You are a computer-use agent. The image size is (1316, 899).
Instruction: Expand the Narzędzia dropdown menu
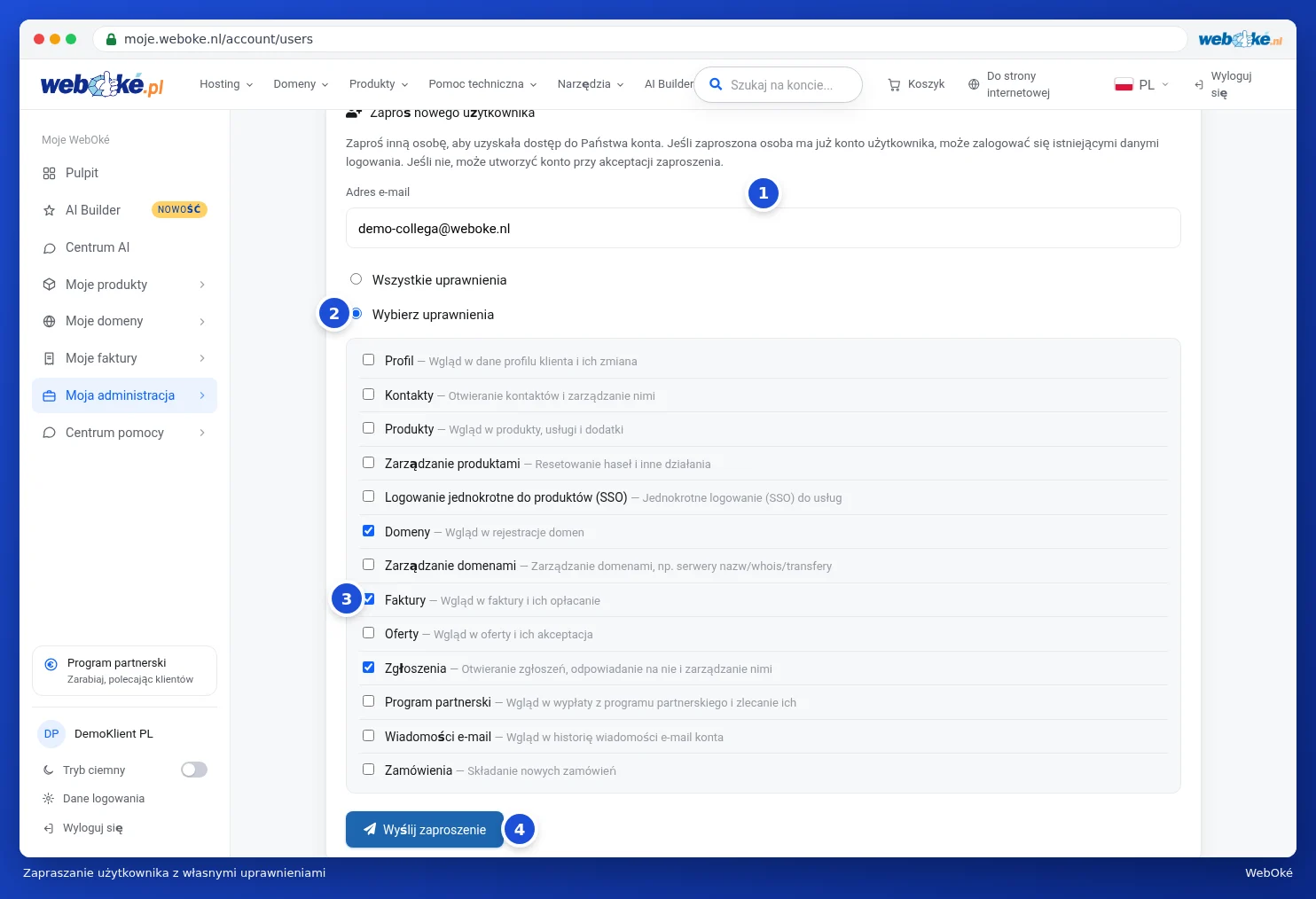click(x=591, y=84)
